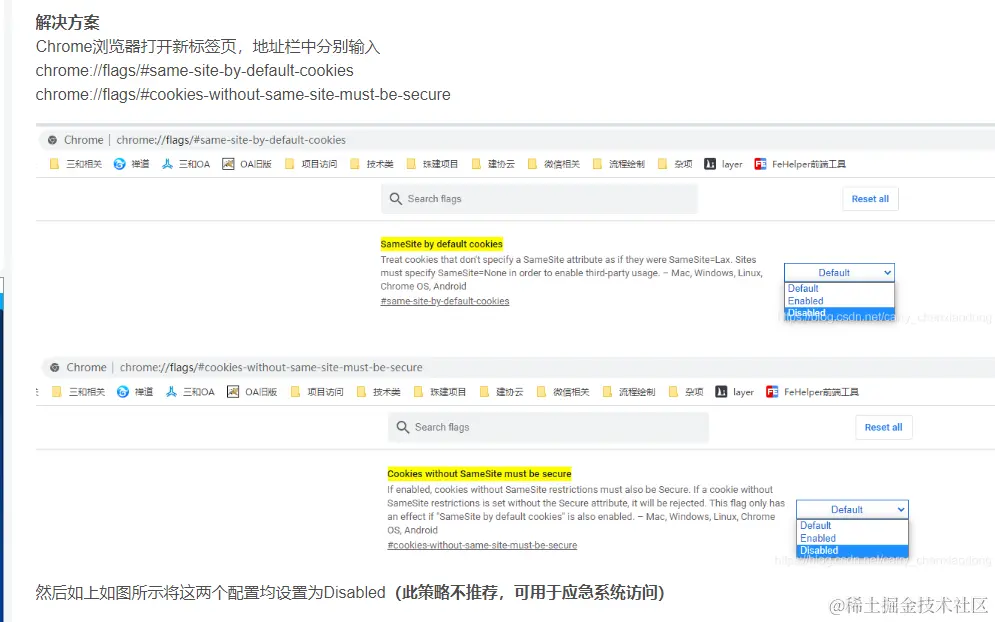Open 禅道 bookmark on same-site-by-default-cookies page

pos(131,164)
